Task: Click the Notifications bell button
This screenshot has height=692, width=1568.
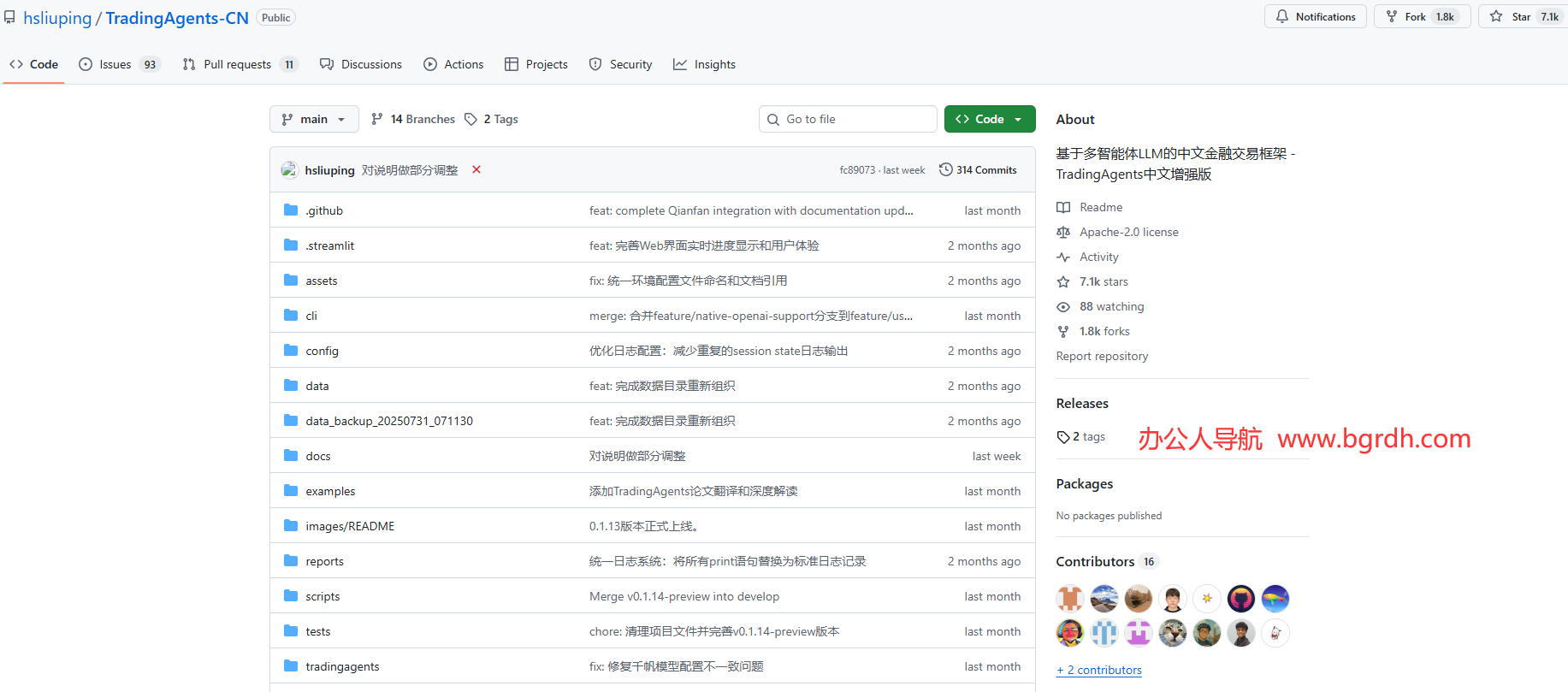Action: [1315, 16]
